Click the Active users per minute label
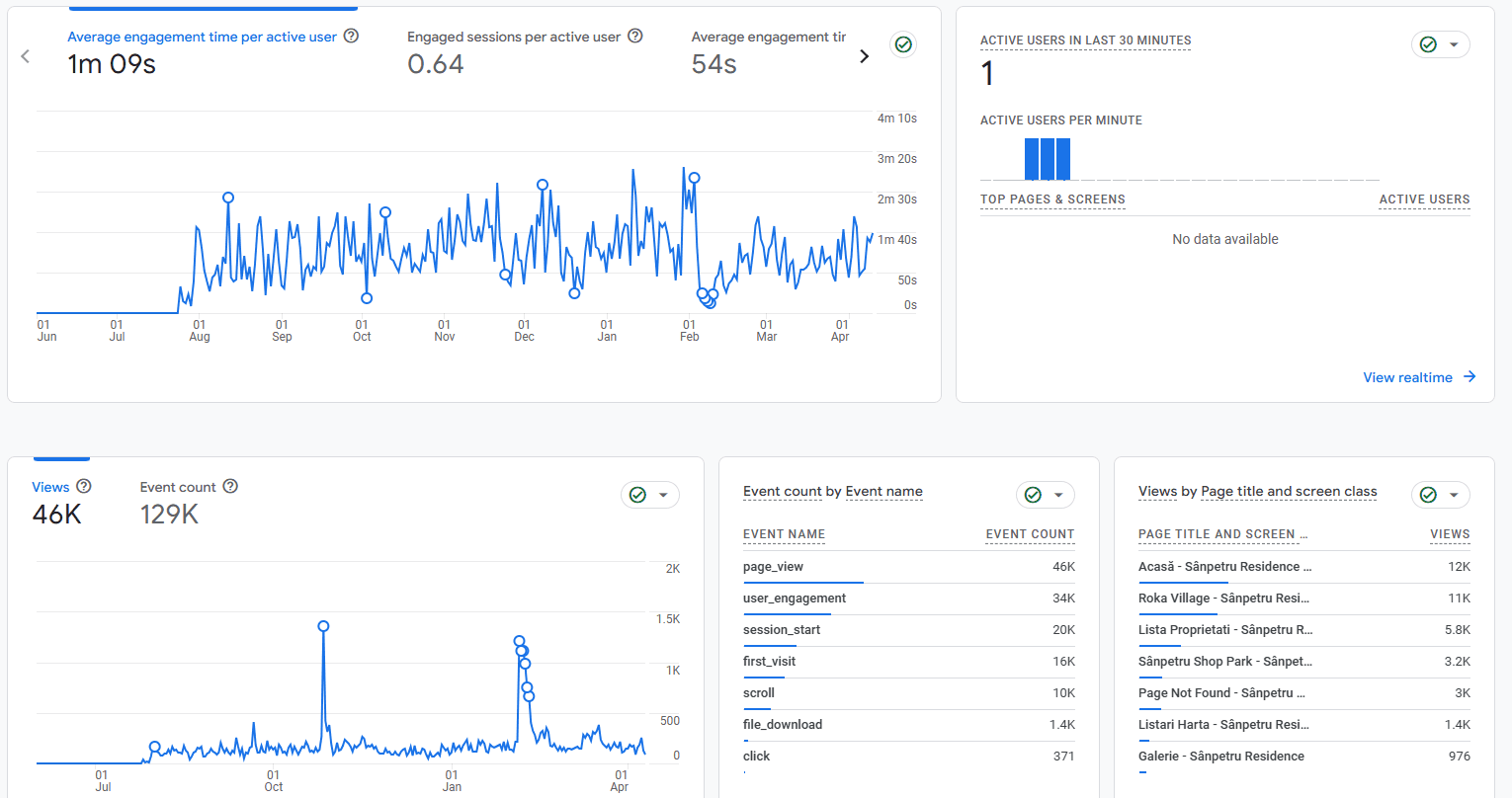This screenshot has height=798, width=1512. pyautogui.click(x=1061, y=120)
